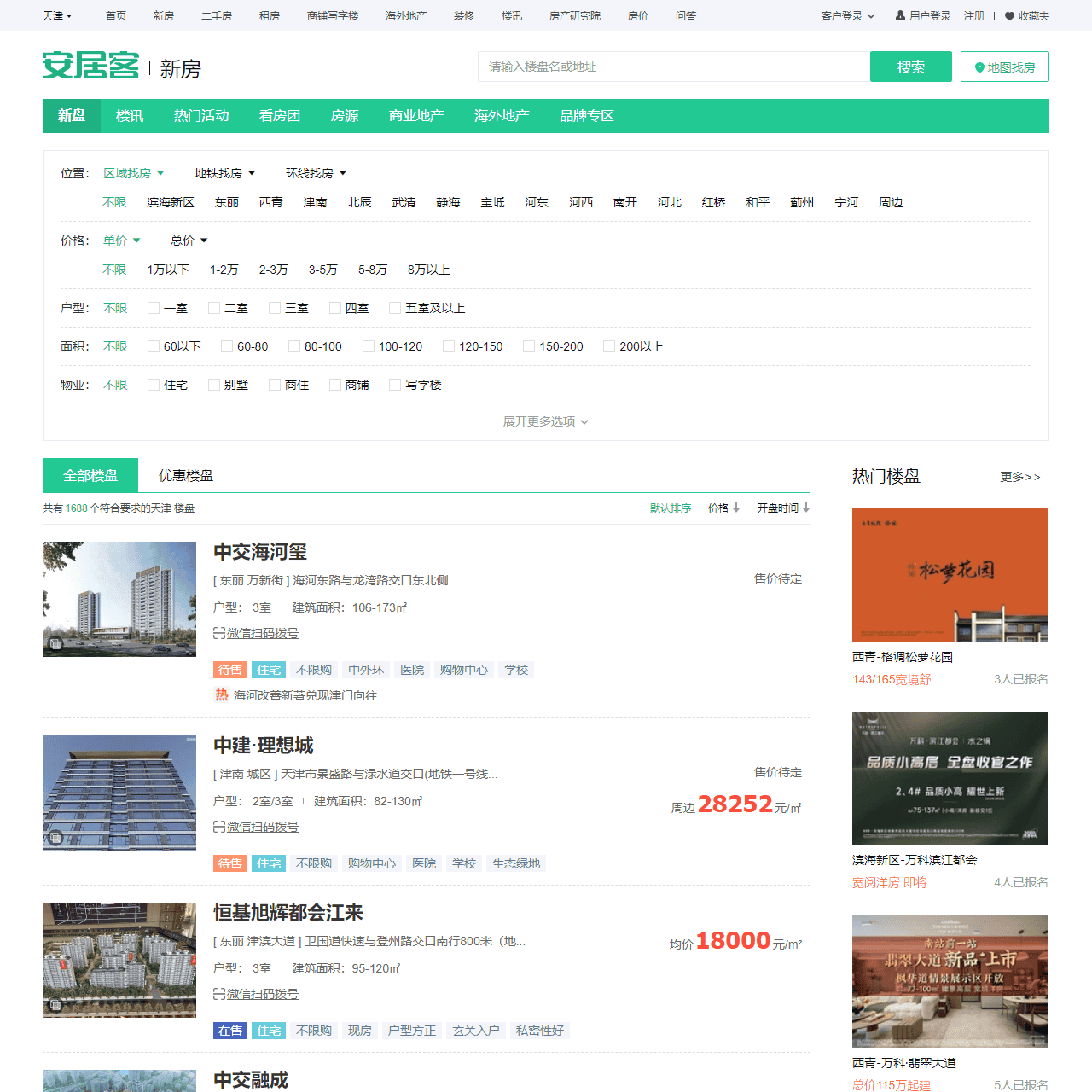Image resolution: width=1092 pixels, height=1092 pixels.
Task: Check the 100-120 area box
Action: (x=369, y=346)
